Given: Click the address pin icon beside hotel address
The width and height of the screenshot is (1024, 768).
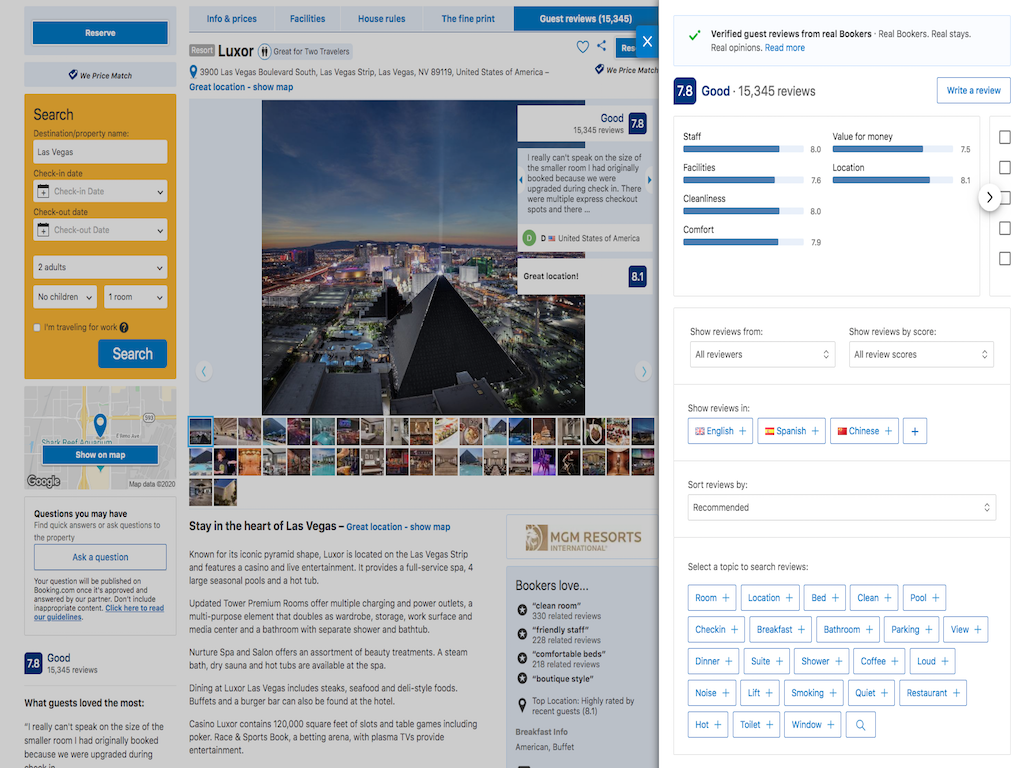Looking at the screenshot, I should [193, 72].
